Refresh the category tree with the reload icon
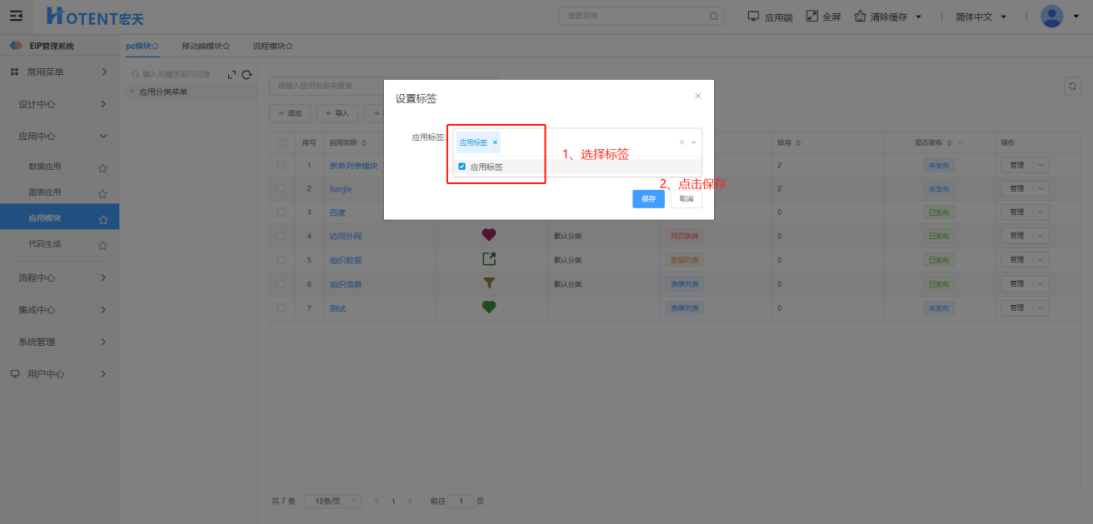The width and height of the screenshot is (1093, 524). pyautogui.click(x=246, y=75)
